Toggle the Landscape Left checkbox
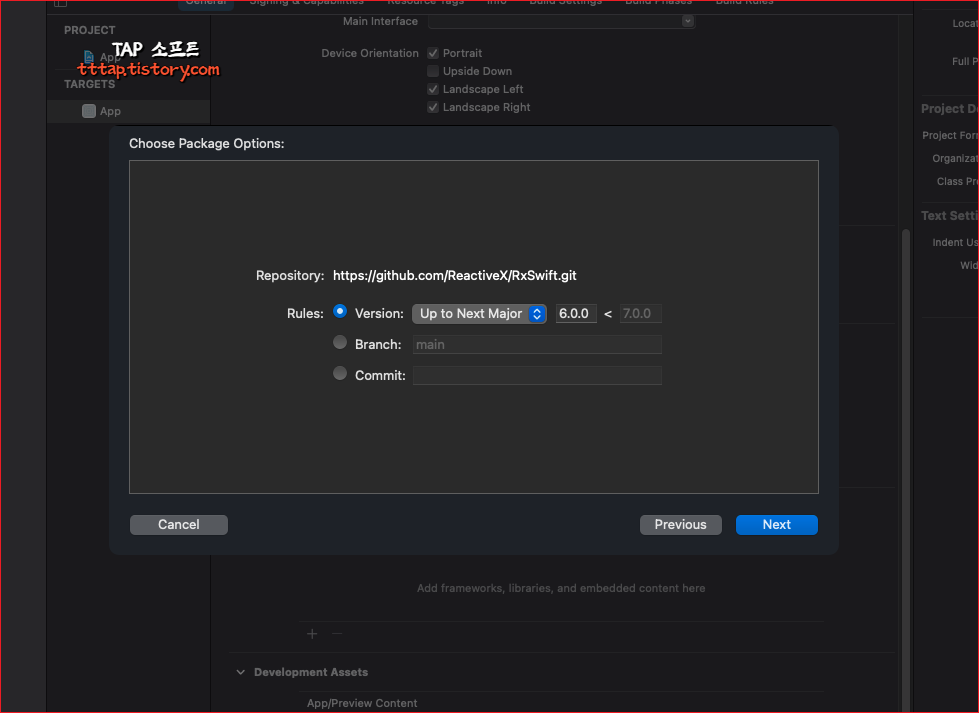Screen dimensions: 979x713 pos(433,89)
